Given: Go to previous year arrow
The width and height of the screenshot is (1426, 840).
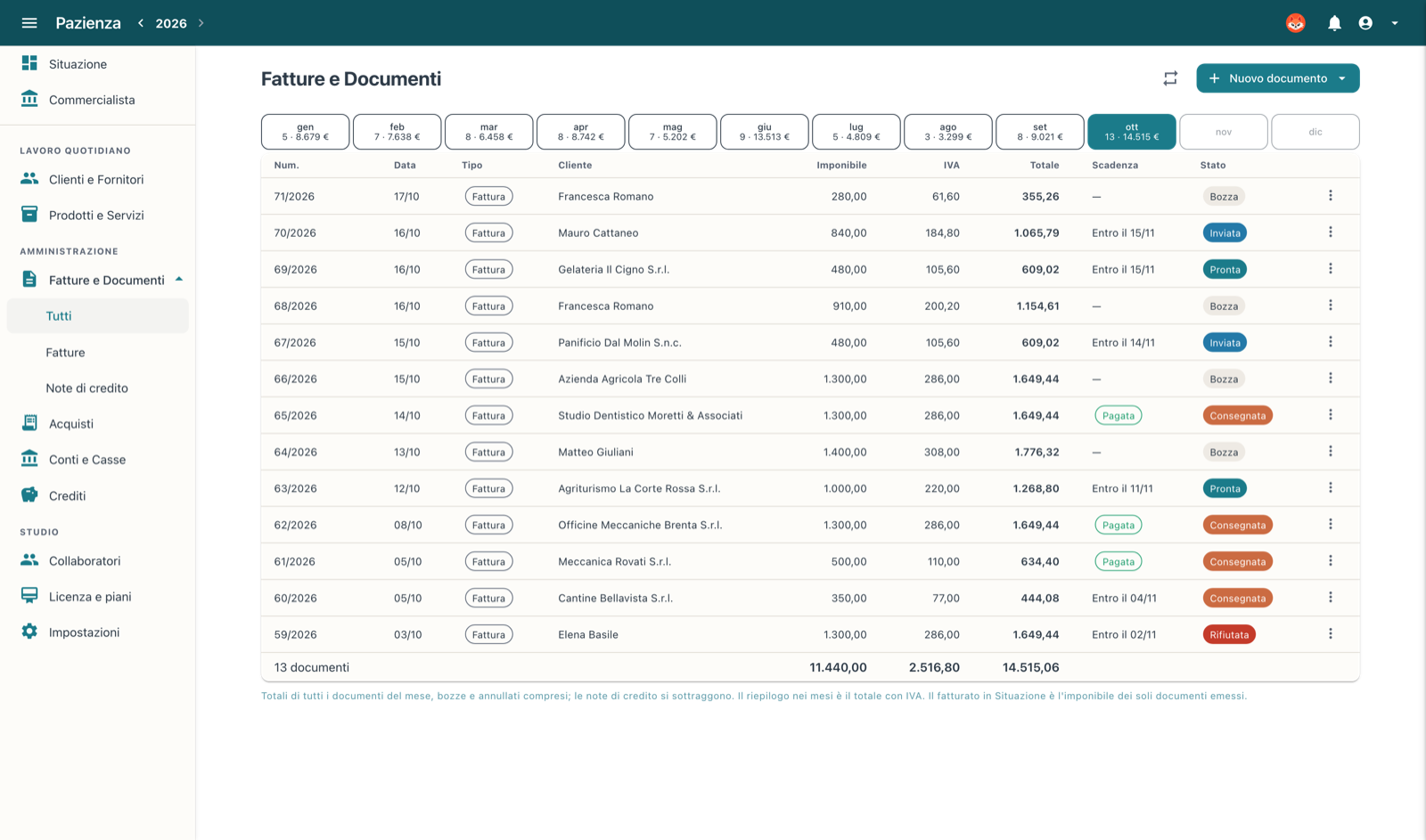Looking at the screenshot, I should pyautogui.click(x=141, y=23).
